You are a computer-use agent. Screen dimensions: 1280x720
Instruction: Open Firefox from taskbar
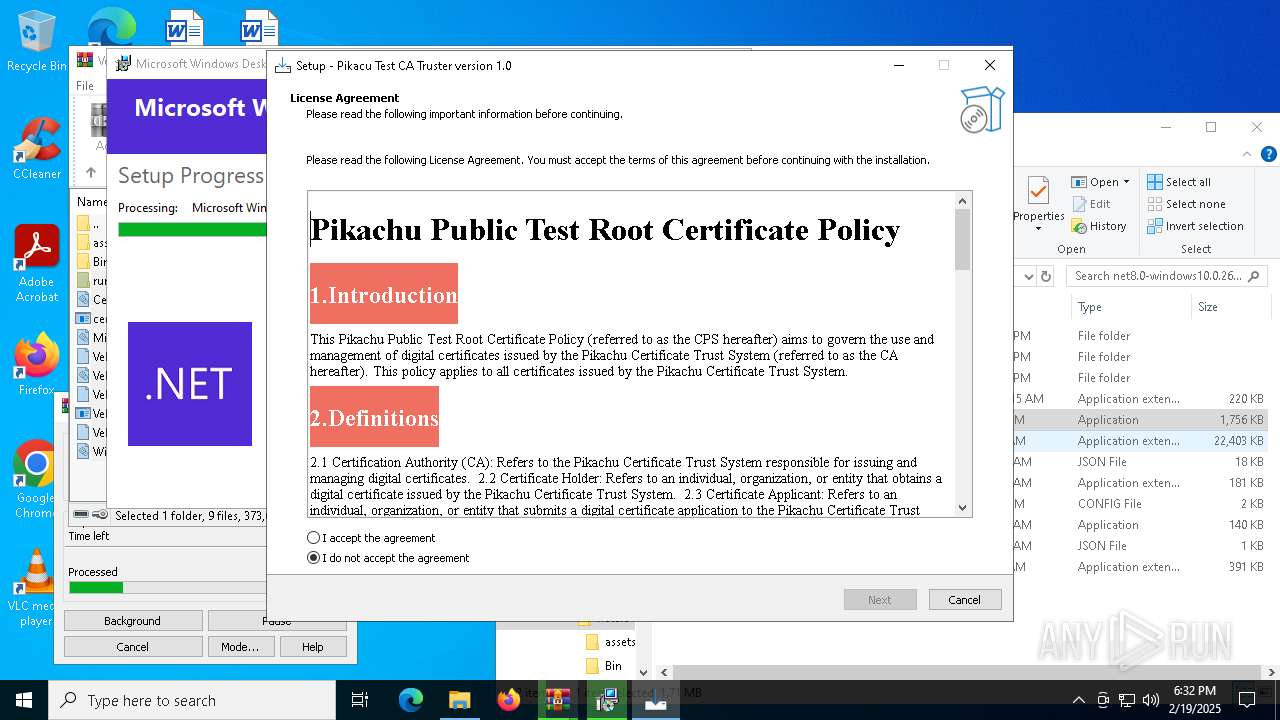(508, 700)
